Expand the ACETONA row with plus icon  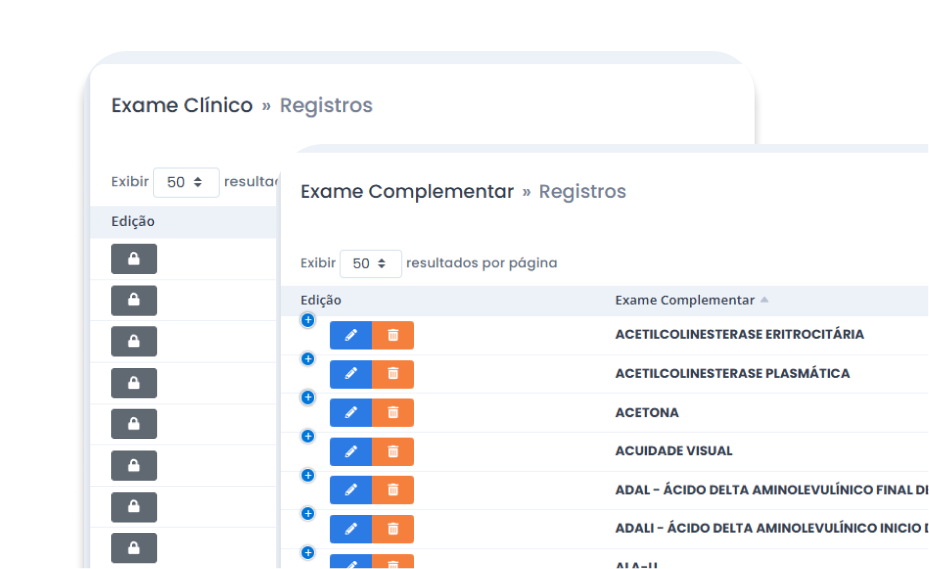pos(308,398)
